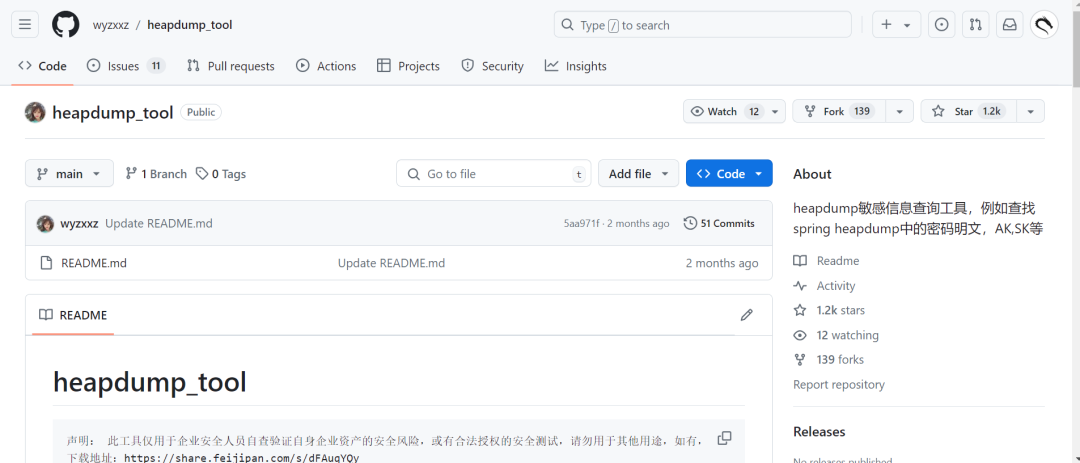
Task: Switch to the Insights tab
Action: pos(575,66)
